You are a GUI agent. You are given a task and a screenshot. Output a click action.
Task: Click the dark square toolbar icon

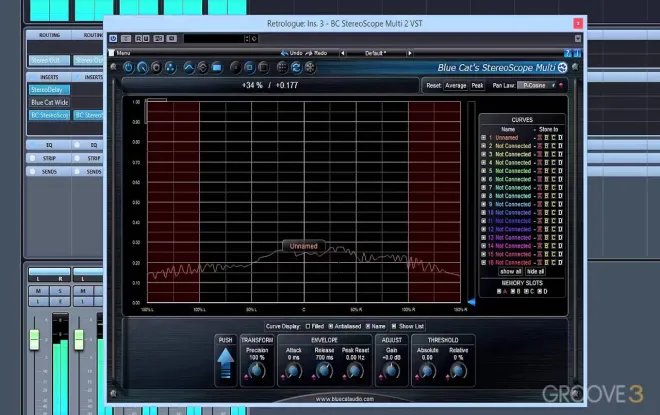(x=263, y=67)
